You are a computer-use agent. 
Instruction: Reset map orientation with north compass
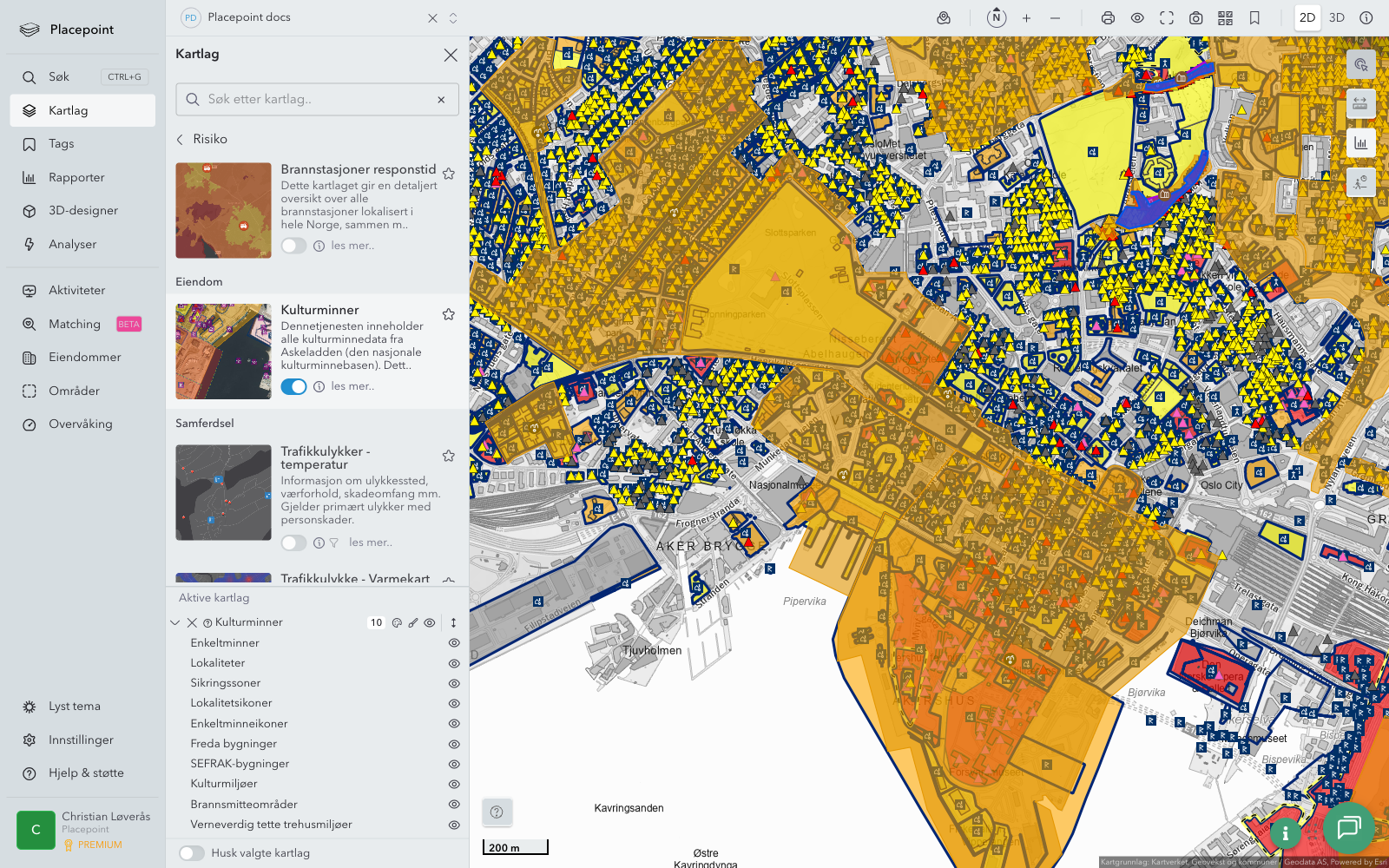point(997,18)
